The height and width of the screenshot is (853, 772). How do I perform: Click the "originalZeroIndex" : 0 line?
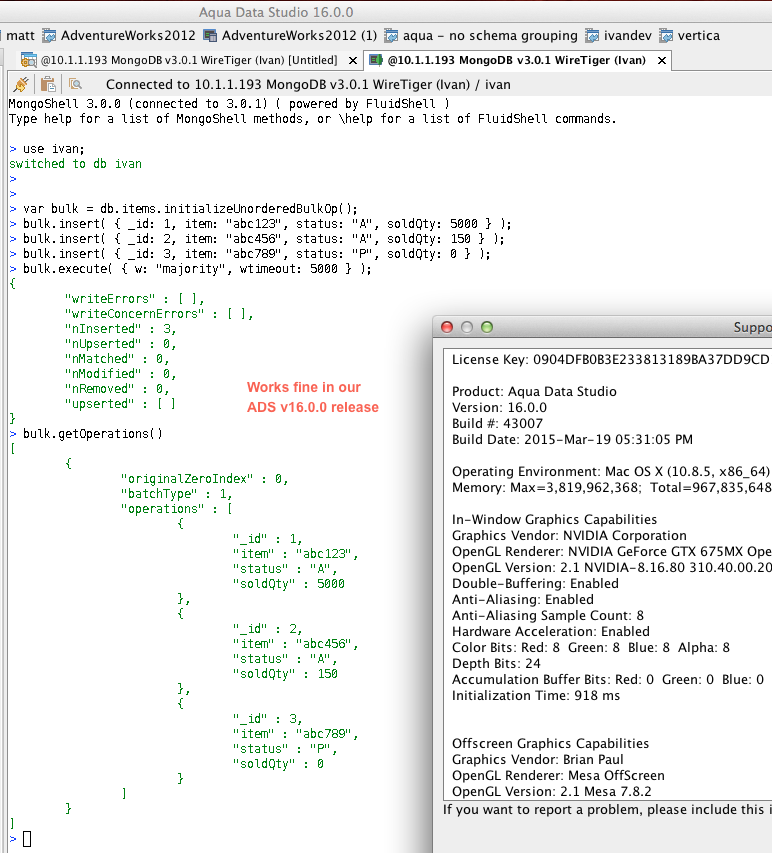(205, 479)
